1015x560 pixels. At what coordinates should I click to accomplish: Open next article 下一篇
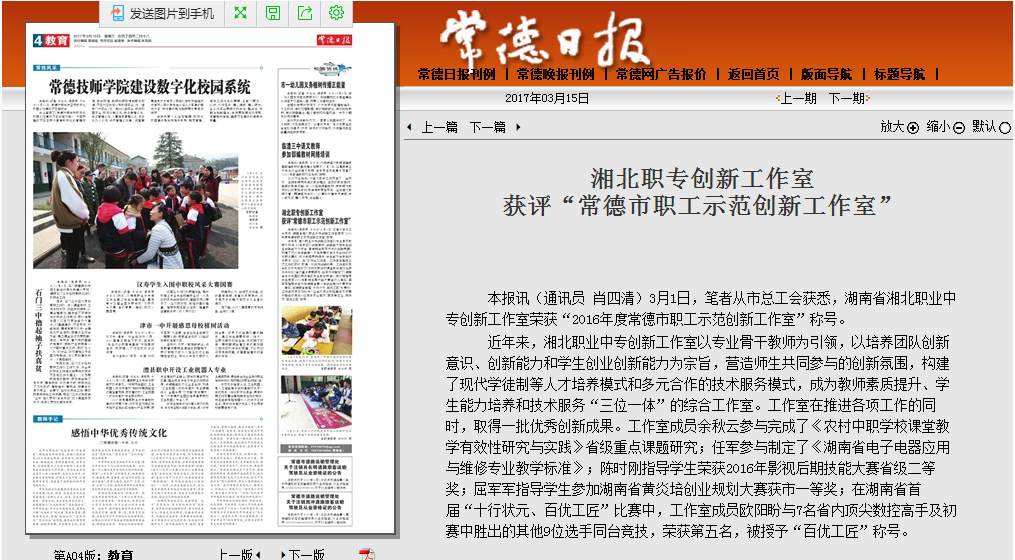tap(487, 128)
